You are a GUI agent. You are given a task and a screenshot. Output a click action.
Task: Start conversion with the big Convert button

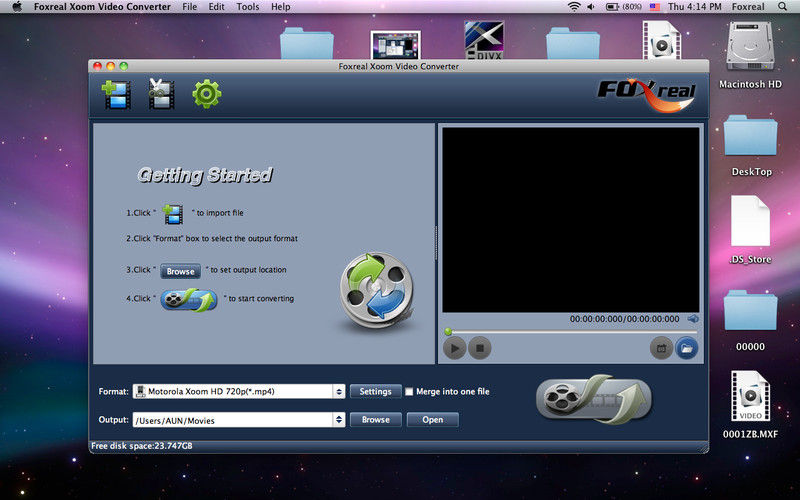[594, 399]
